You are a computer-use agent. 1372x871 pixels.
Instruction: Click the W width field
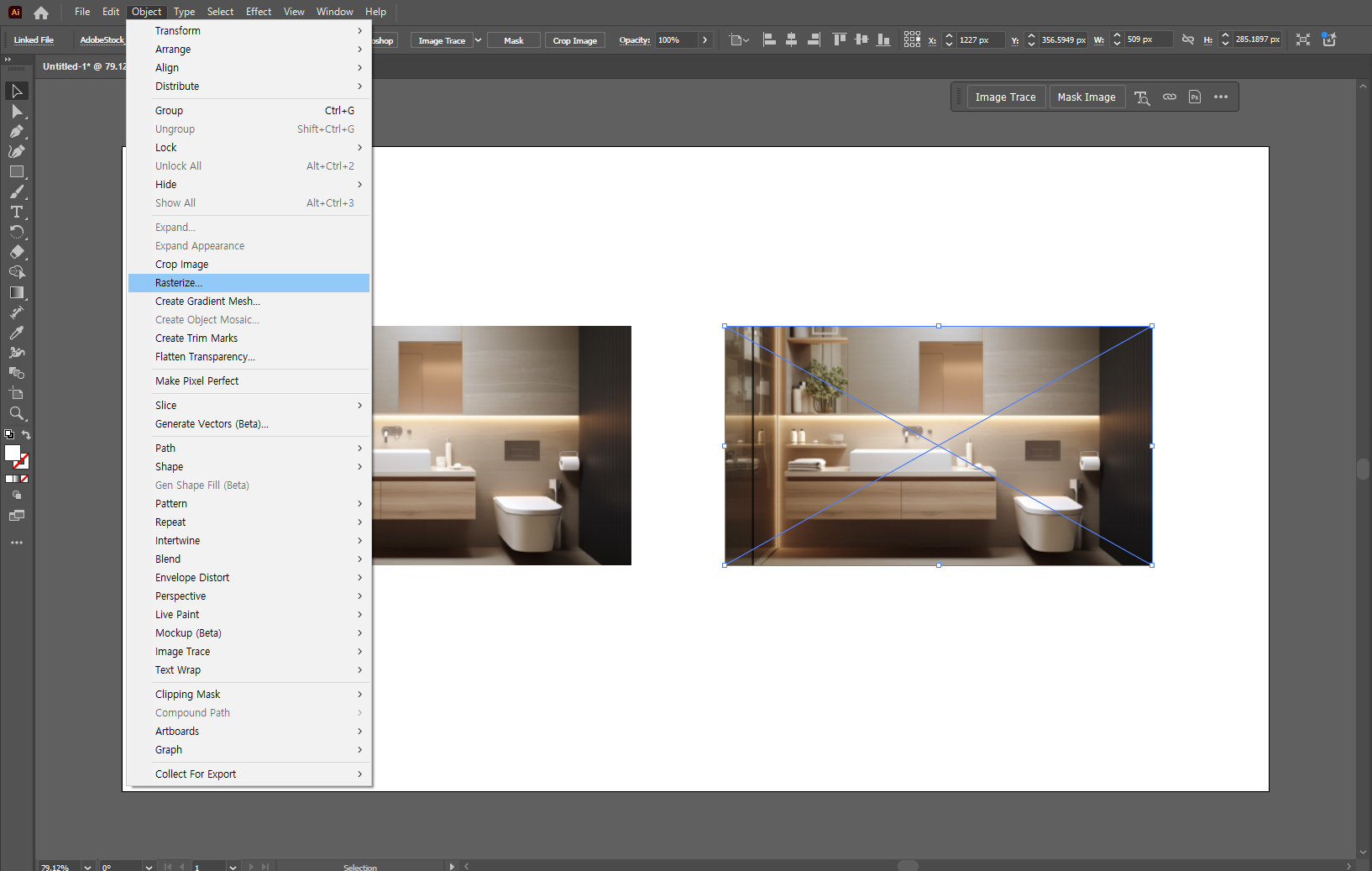[1149, 39]
